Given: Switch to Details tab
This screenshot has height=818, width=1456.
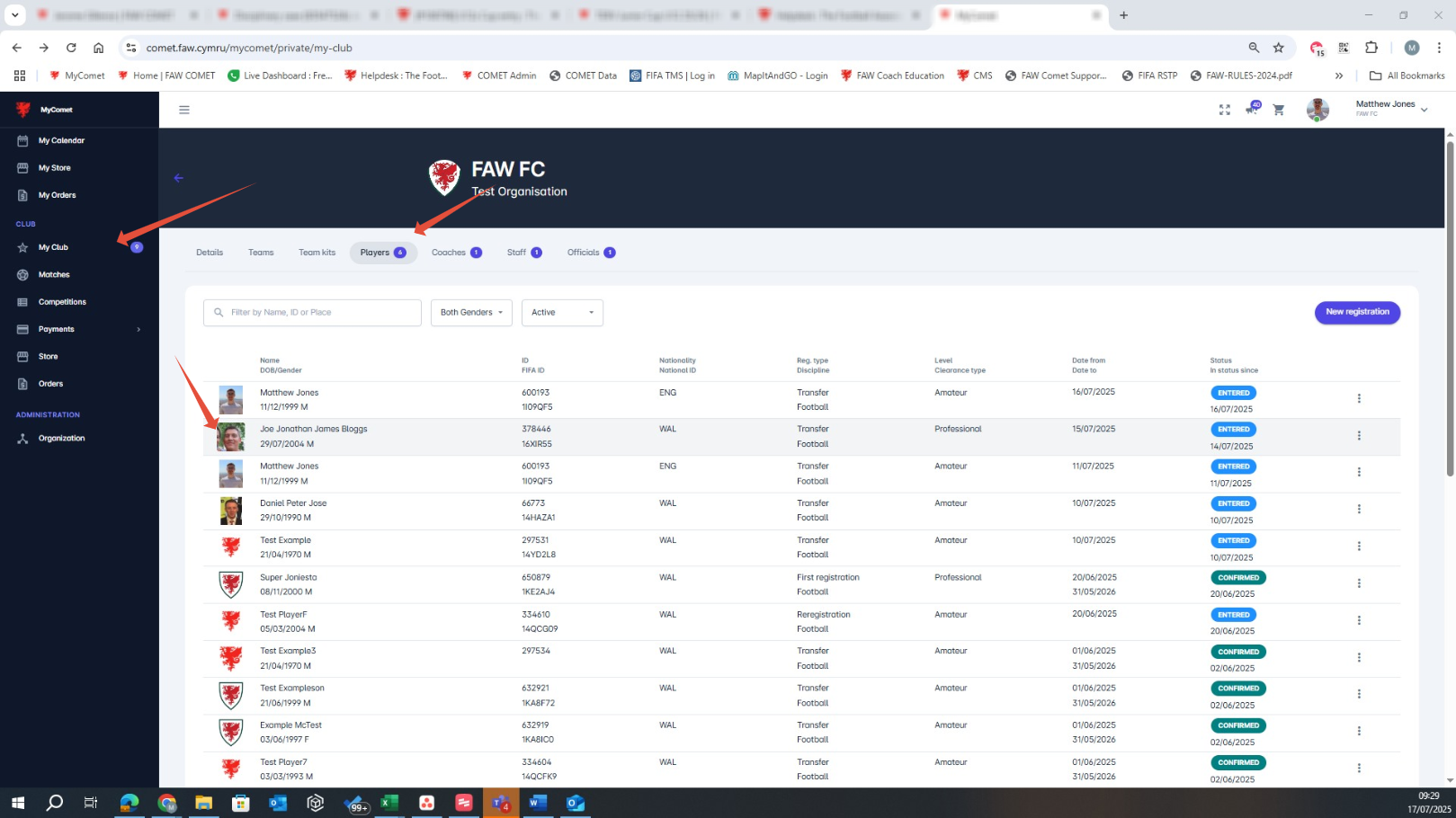Looking at the screenshot, I should [210, 253].
